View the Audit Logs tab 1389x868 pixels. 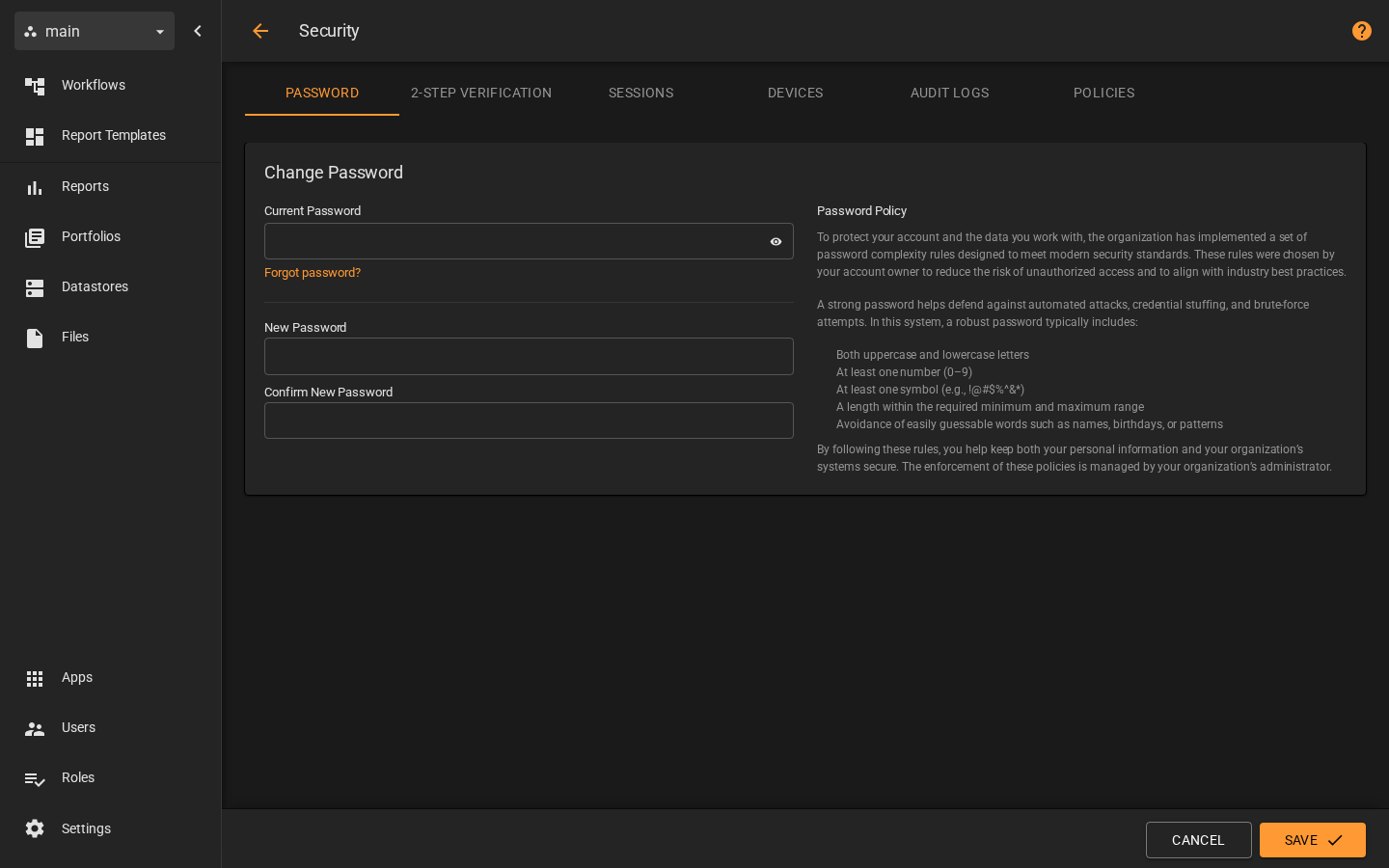pyautogui.click(x=949, y=93)
